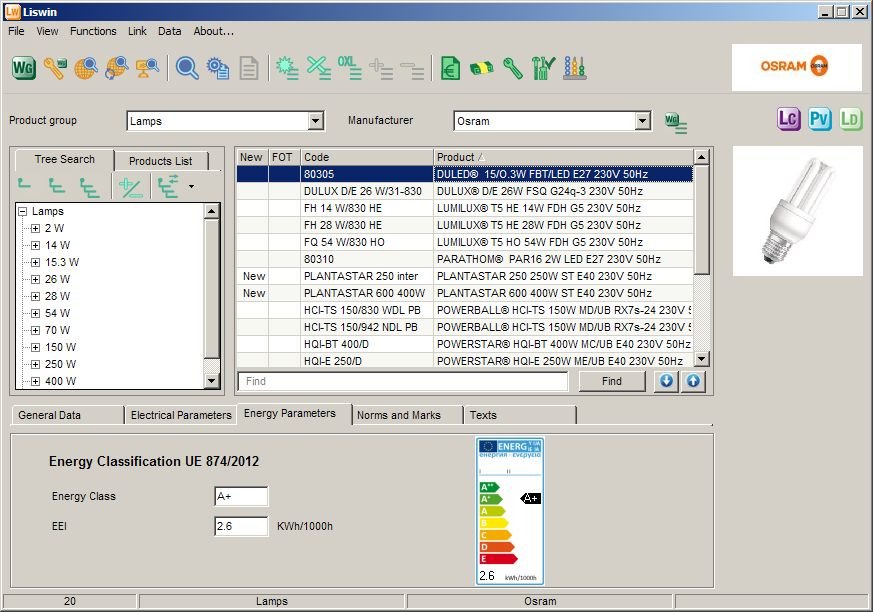Expand the 400 W tree node
This screenshot has height=612, width=873.
(x=36, y=381)
